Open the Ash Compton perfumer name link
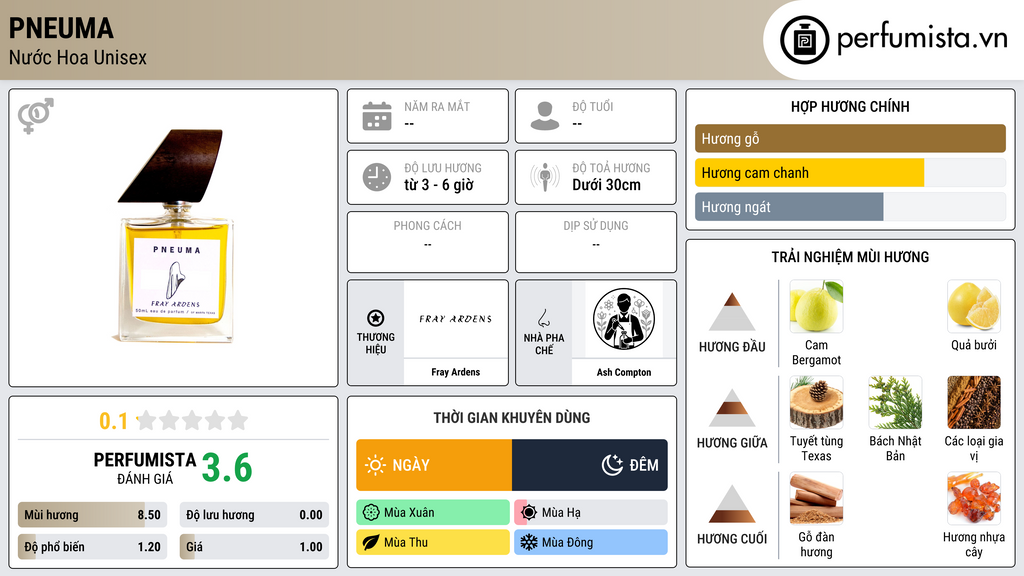 point(624,372)
